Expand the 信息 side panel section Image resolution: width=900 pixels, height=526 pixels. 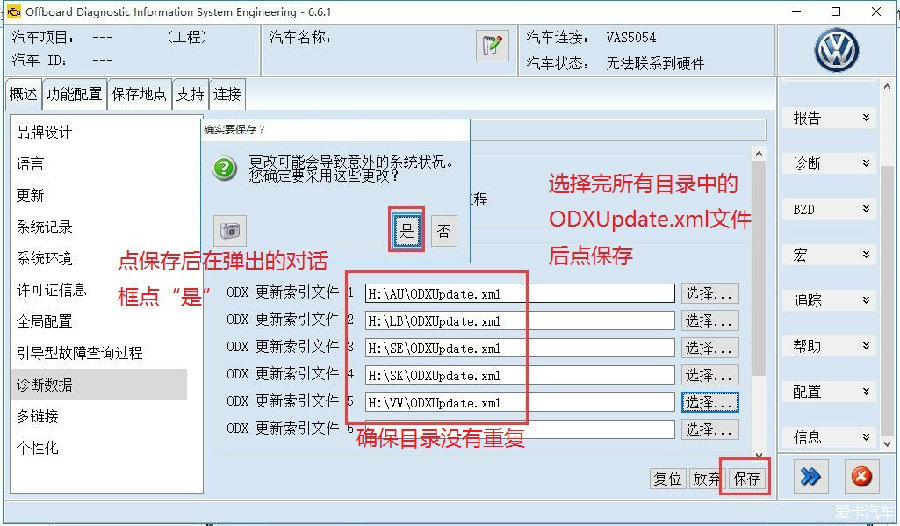coord(829,438)
